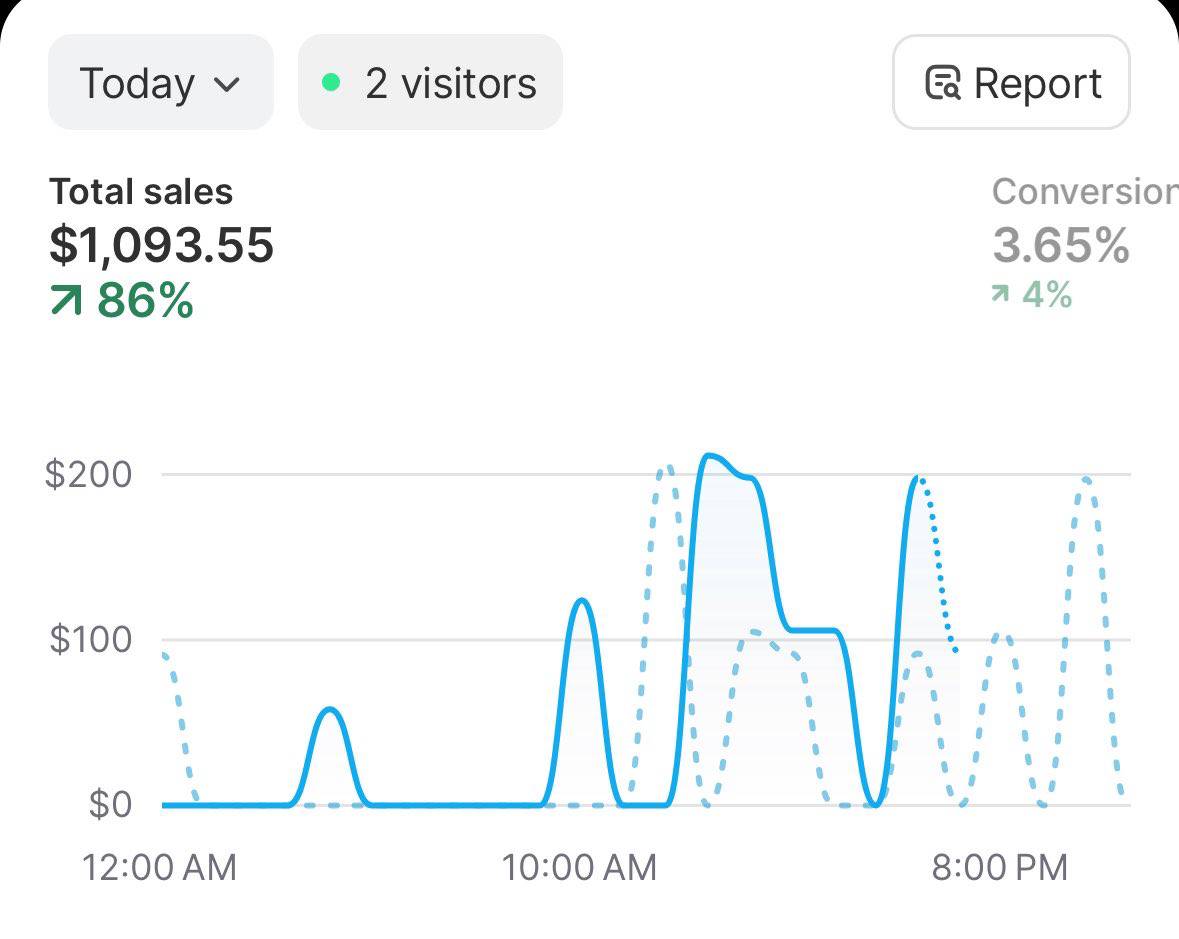Select the Total sales metric
Viewport: 1179px width, 939px height.
[141, 192]
